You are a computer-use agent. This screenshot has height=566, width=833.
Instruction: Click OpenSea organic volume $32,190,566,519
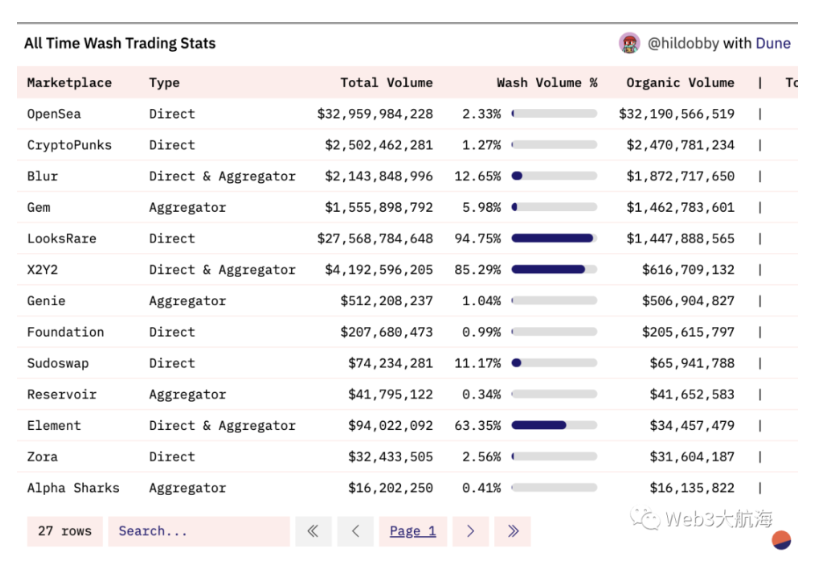(677, 114)
